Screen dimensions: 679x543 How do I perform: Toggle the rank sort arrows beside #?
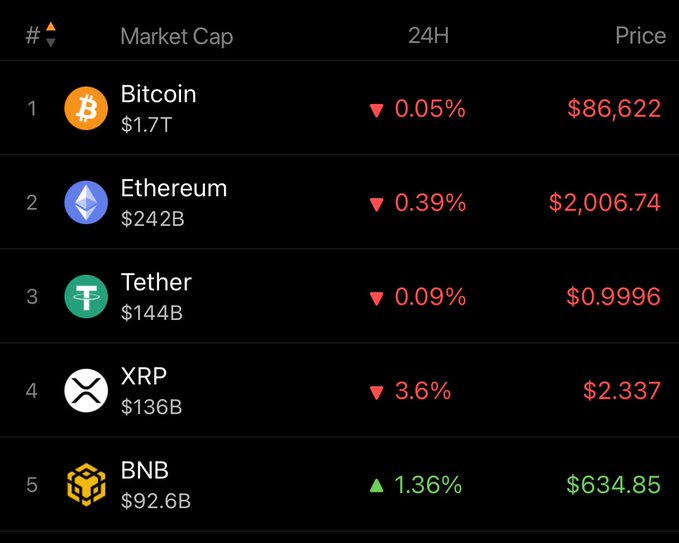[50, 35]
